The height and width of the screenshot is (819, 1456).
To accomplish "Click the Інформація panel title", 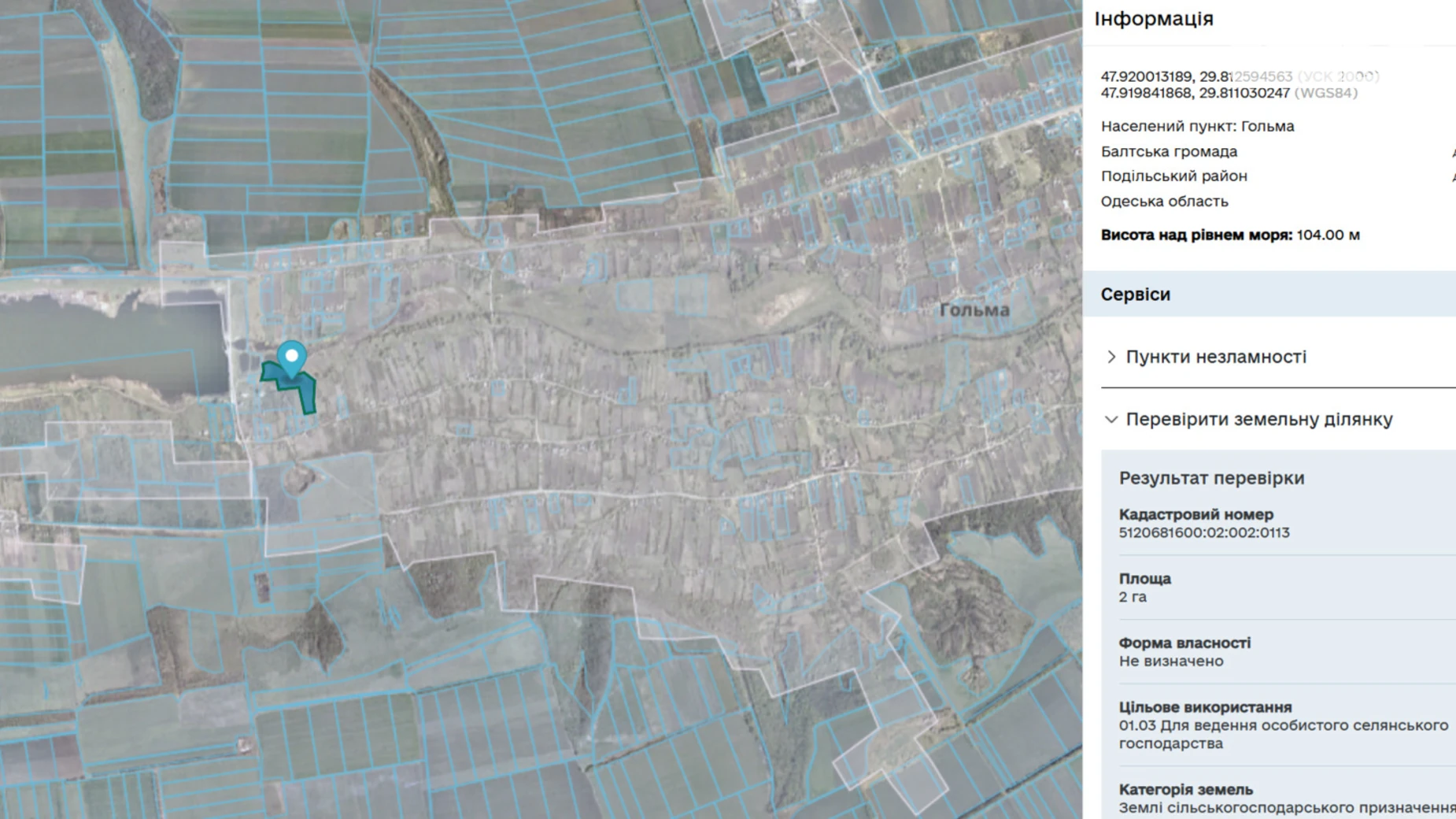I will click(x=1153, y=19).
